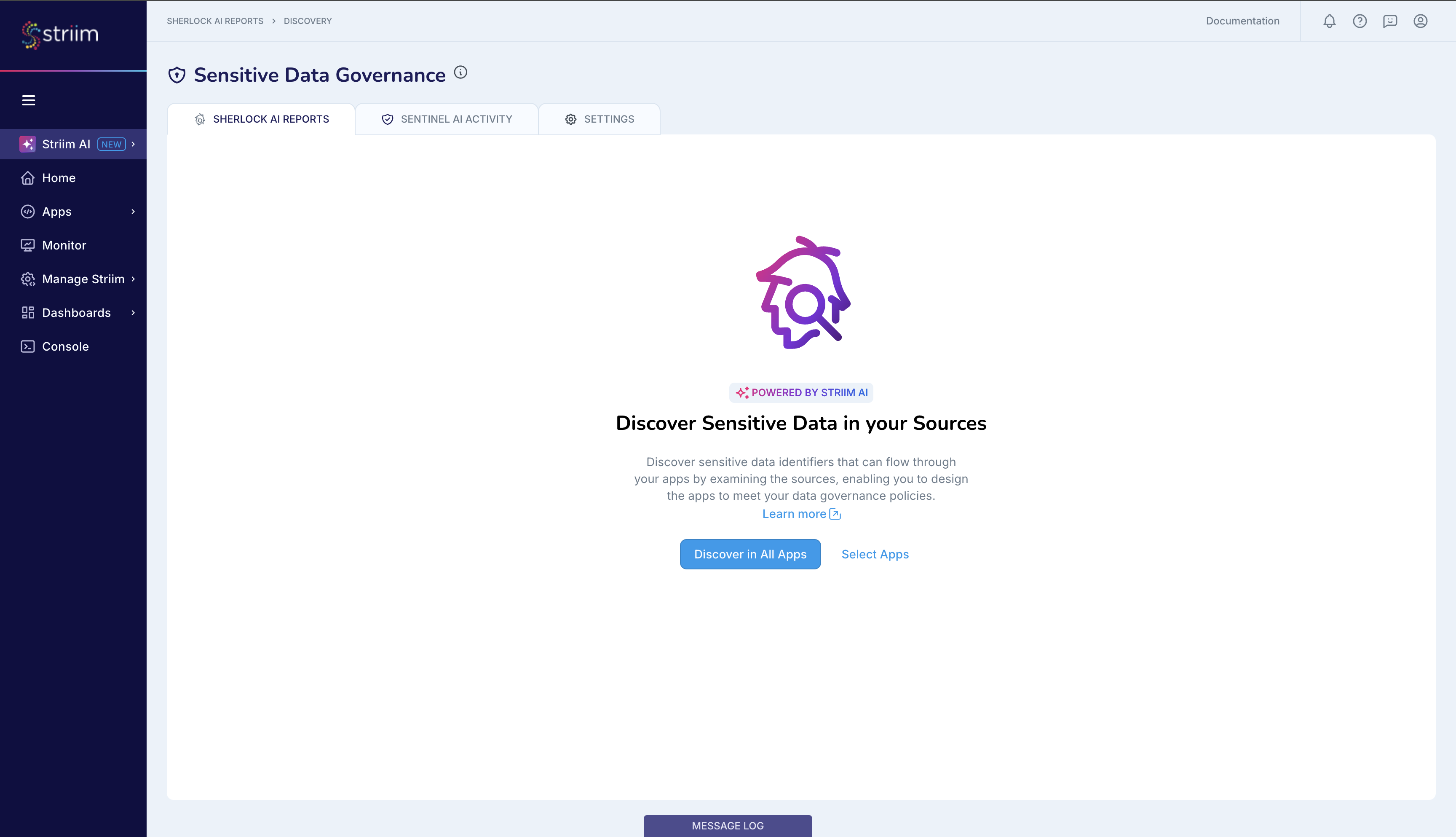Screen dimensions: 1456x837
Task: Open the help question mark icon
Action: pos(1360,21)
